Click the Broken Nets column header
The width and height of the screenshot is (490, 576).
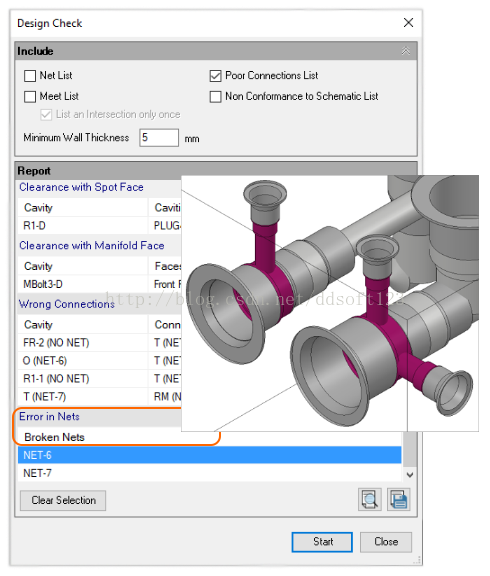54,437
